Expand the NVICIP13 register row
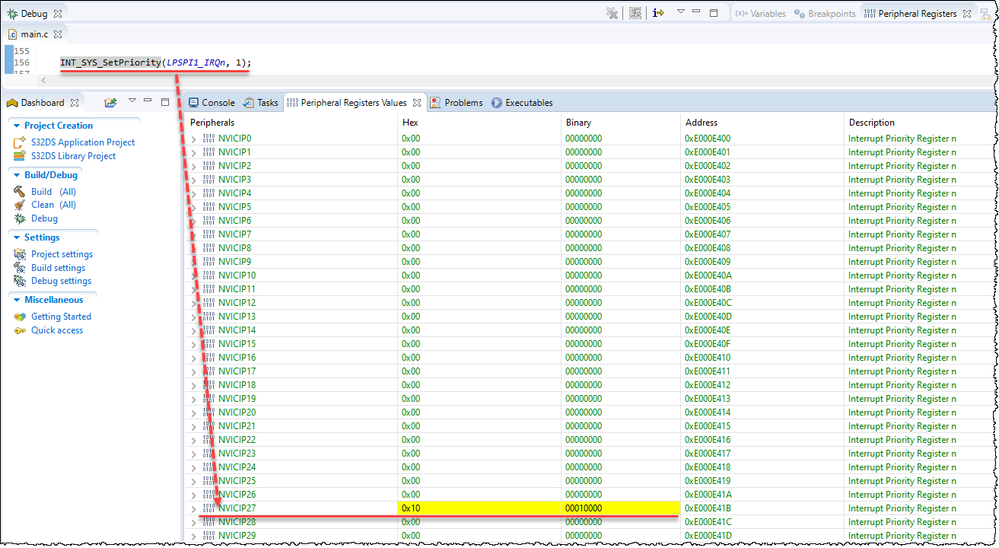Viewport: 999px width, 548px height. 194,317
